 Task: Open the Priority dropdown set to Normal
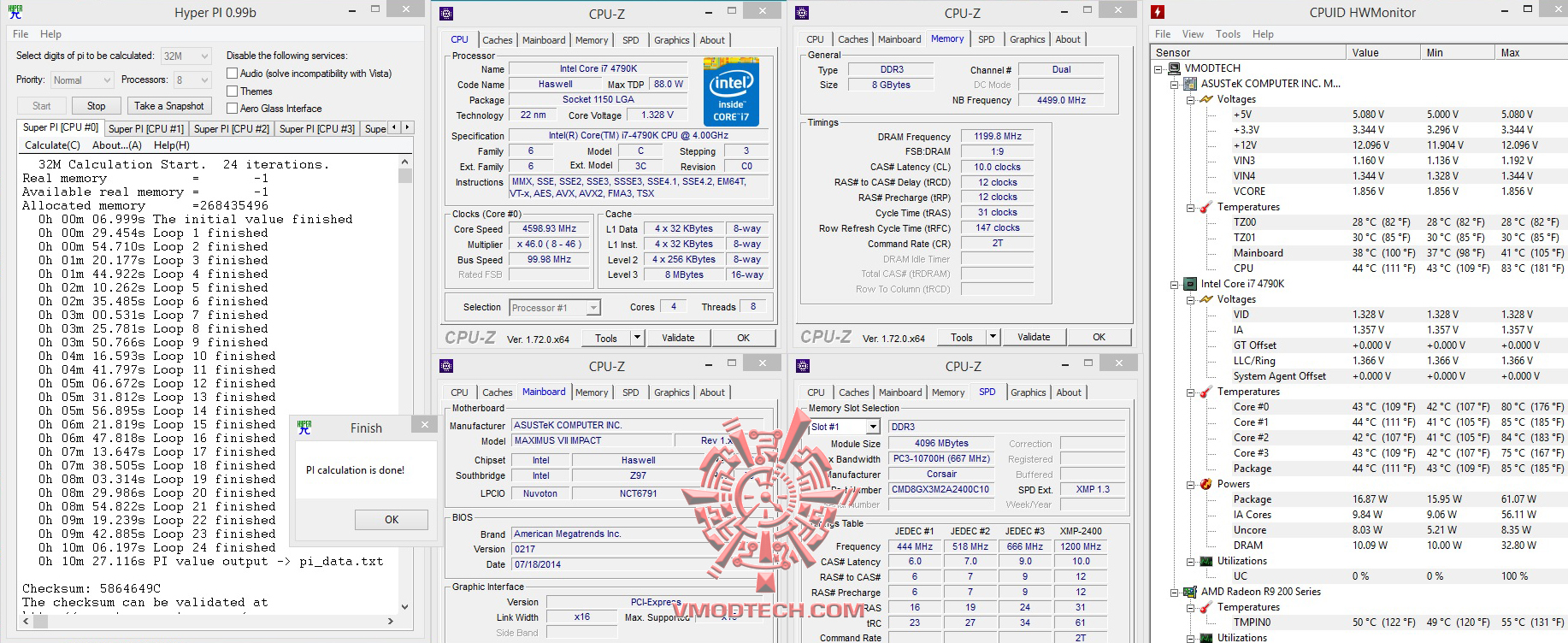pyautogui.click(x=81, y=80)
